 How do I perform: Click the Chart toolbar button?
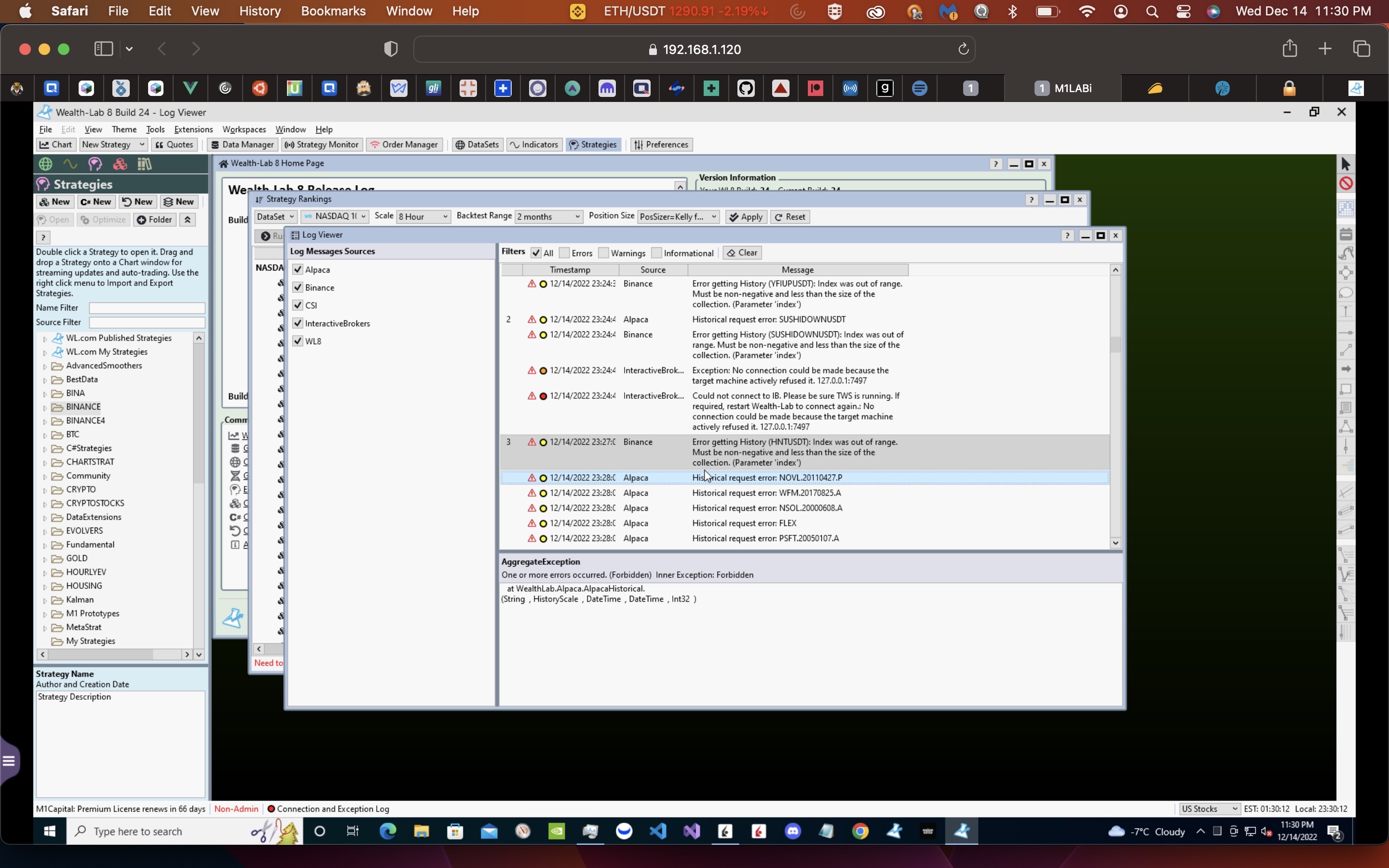point(55,145)
